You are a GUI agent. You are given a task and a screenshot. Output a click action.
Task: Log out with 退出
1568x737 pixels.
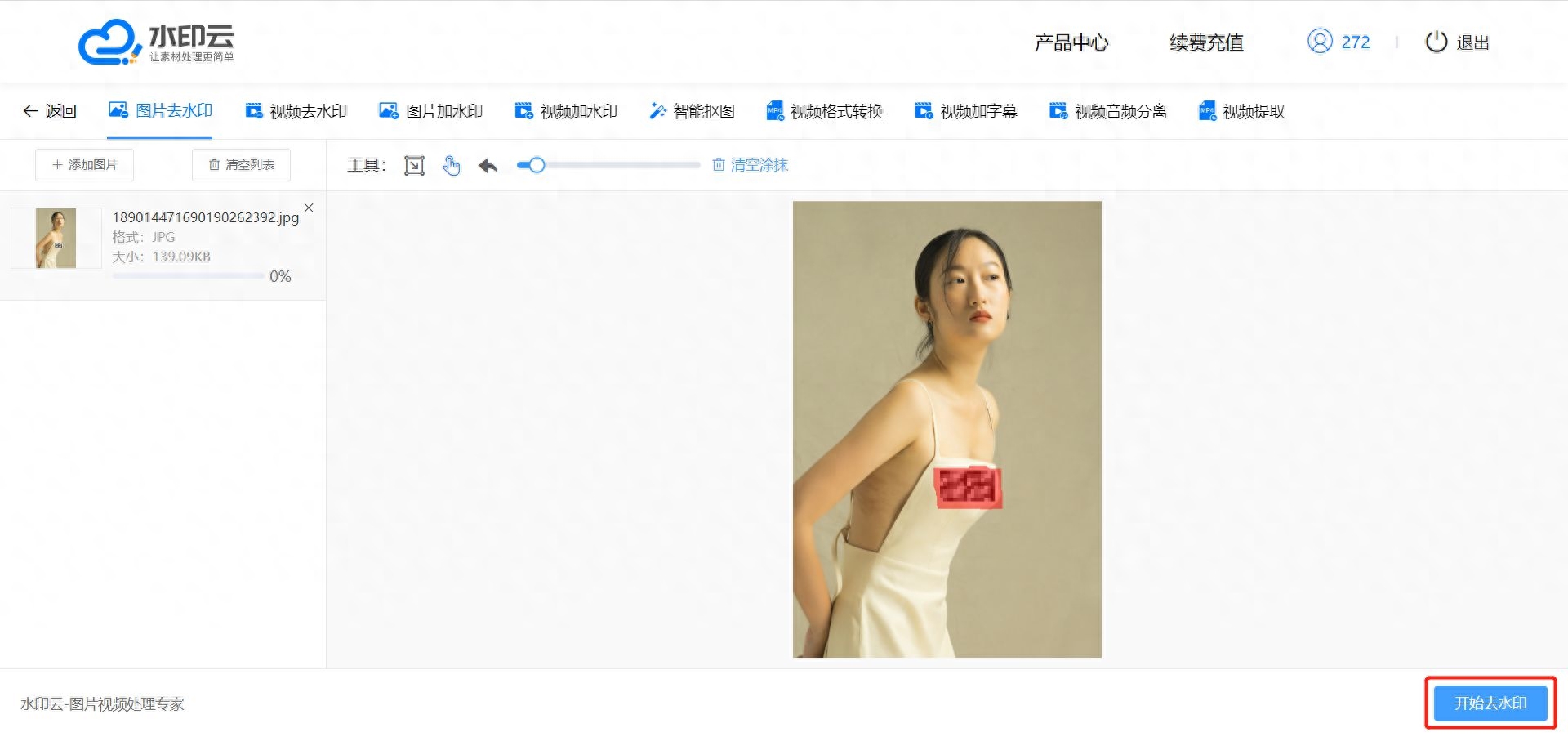[x=1458, y=42]
